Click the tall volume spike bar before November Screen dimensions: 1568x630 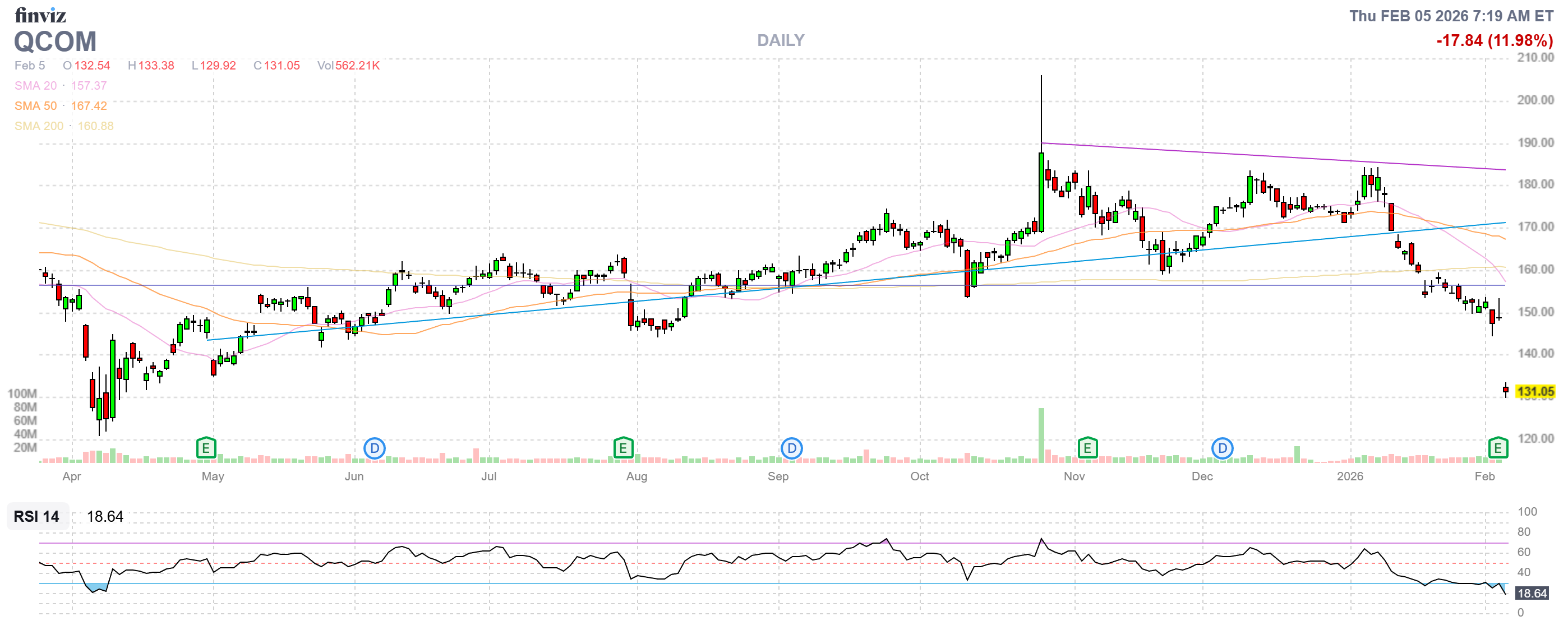pos(1041,435)
